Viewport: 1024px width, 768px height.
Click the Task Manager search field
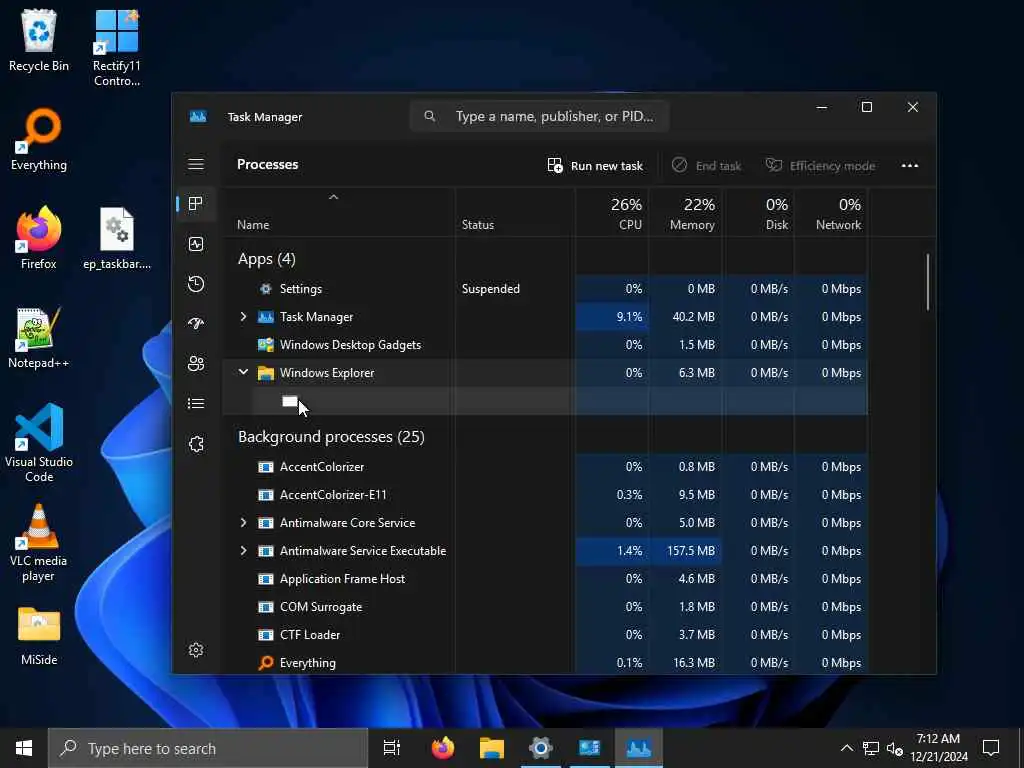coord(539,116)
